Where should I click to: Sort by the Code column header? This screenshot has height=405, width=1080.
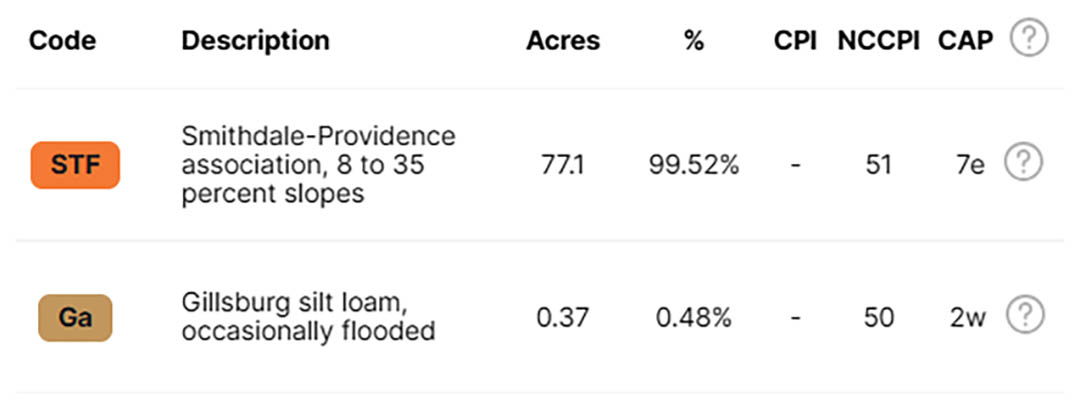(x=62, y=41)
